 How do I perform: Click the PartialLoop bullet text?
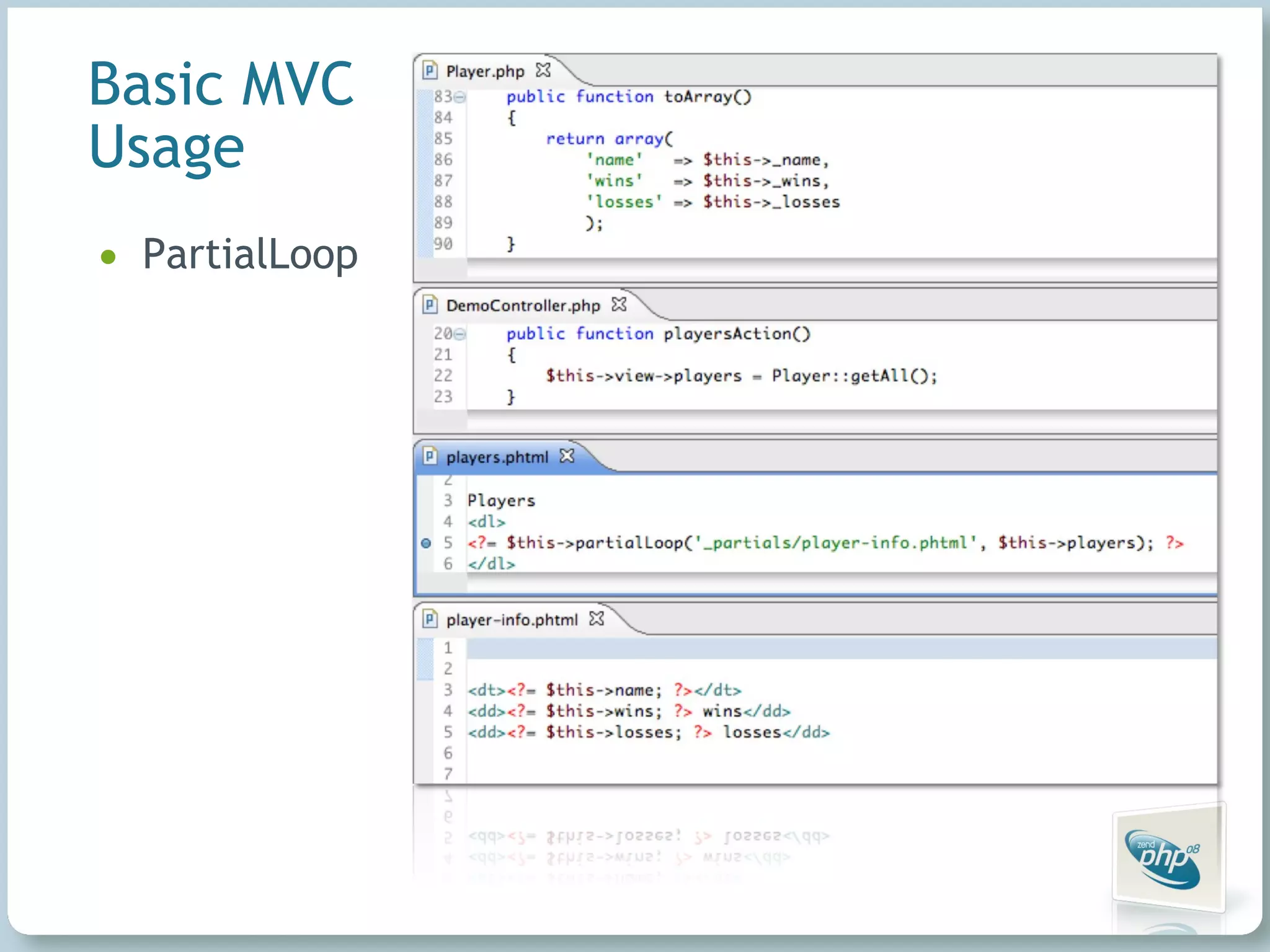pyautogui.click(x=250, y=254)
